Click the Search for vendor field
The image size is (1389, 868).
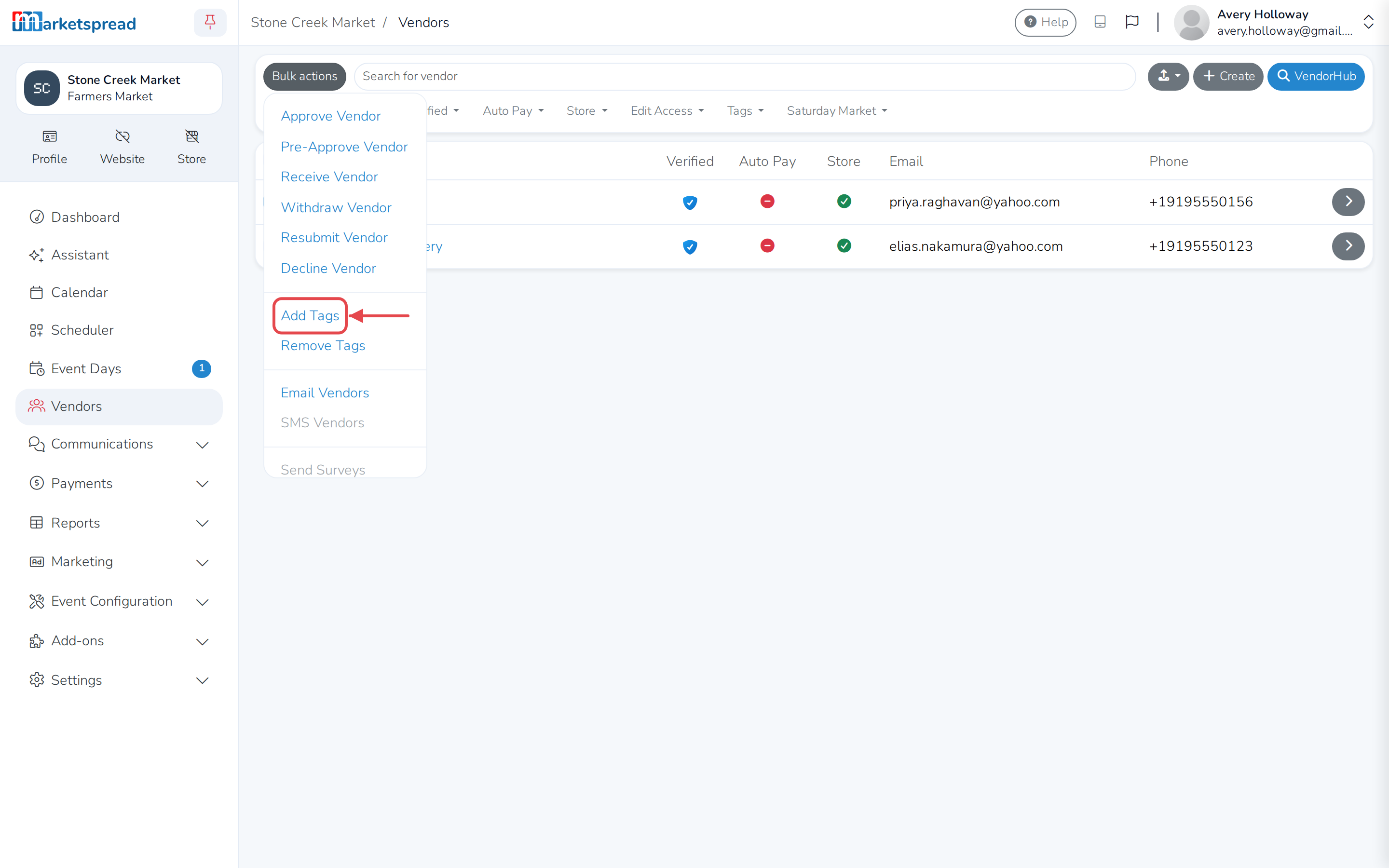point(745,76)
